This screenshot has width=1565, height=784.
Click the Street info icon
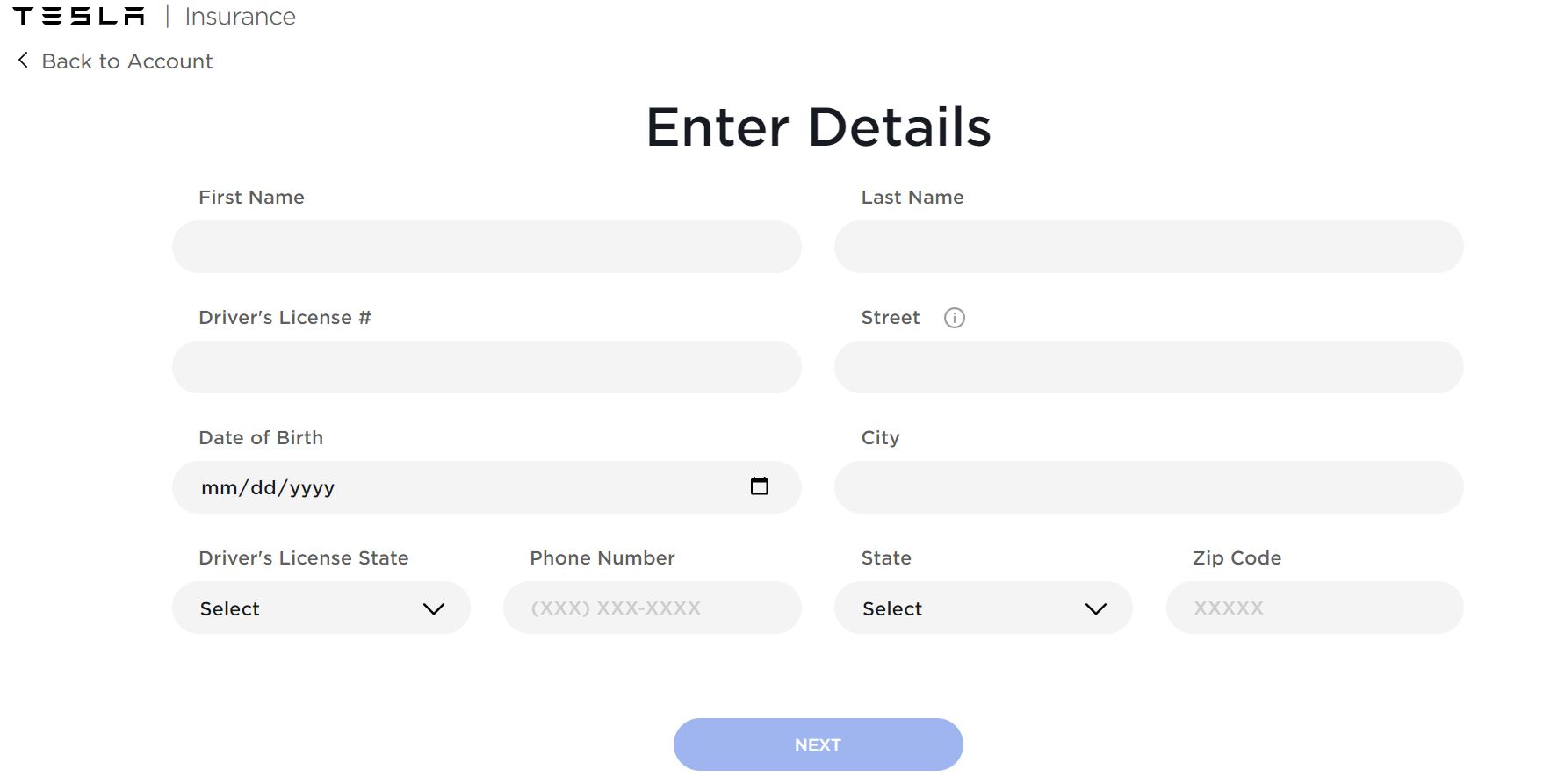coord(955,318)
